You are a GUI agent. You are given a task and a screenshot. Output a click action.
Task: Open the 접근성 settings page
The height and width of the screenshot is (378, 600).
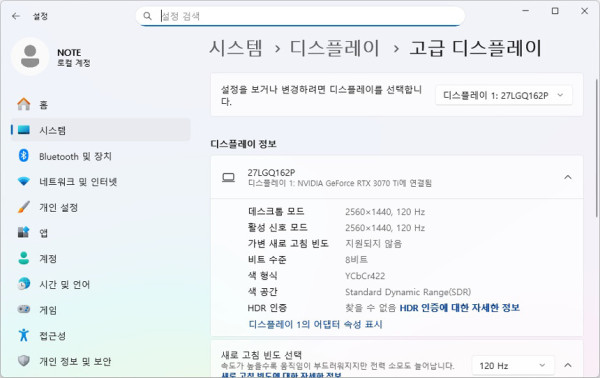101,336
